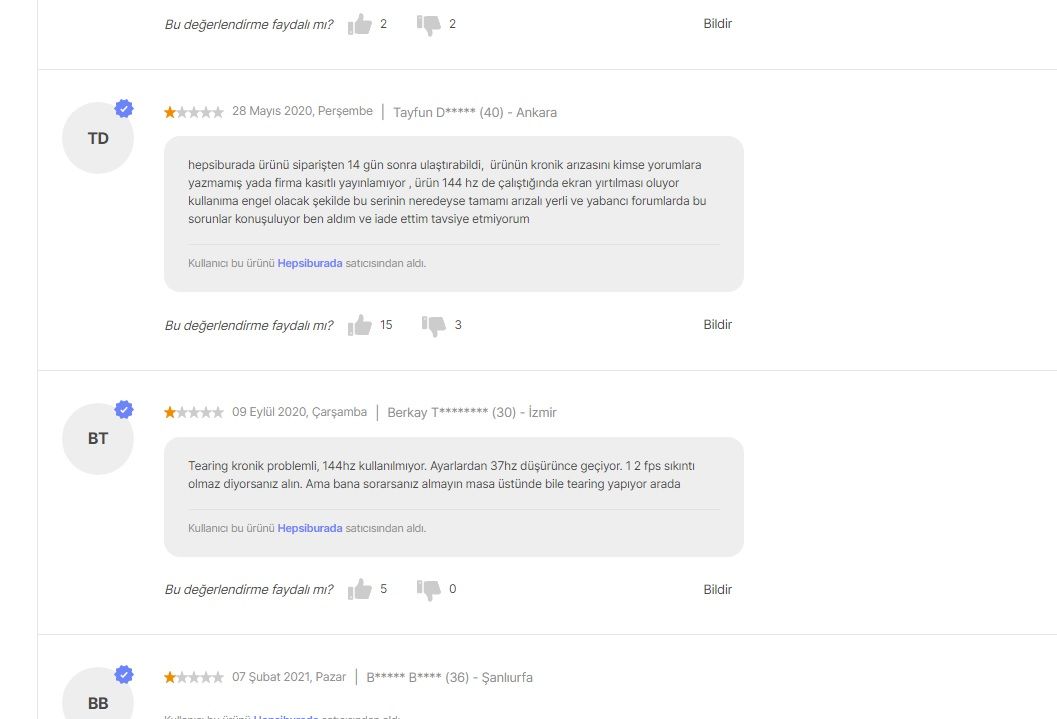Click Bildir on the topmost review
This screenshot has height=719, width=1057.
point(717,24)
